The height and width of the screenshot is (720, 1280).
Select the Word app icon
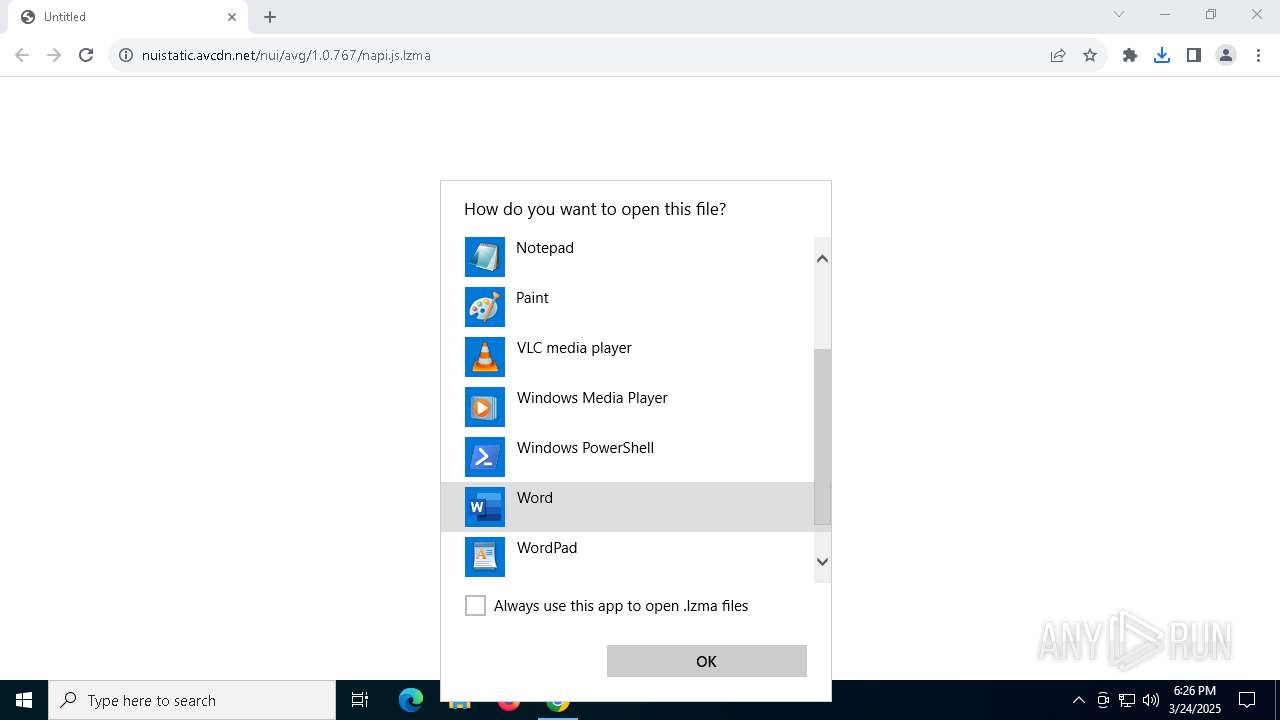485,507
